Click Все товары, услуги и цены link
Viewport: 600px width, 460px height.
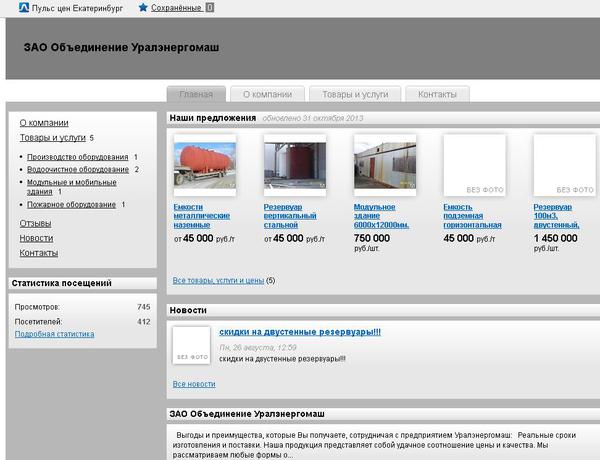[x=218, y=281]
